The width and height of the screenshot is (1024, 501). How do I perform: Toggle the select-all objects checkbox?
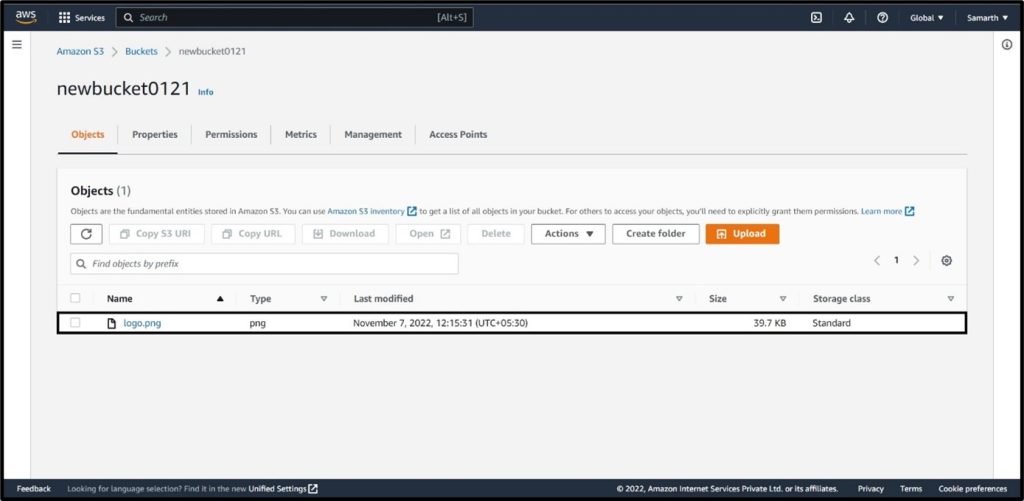(x=75, y=298)
